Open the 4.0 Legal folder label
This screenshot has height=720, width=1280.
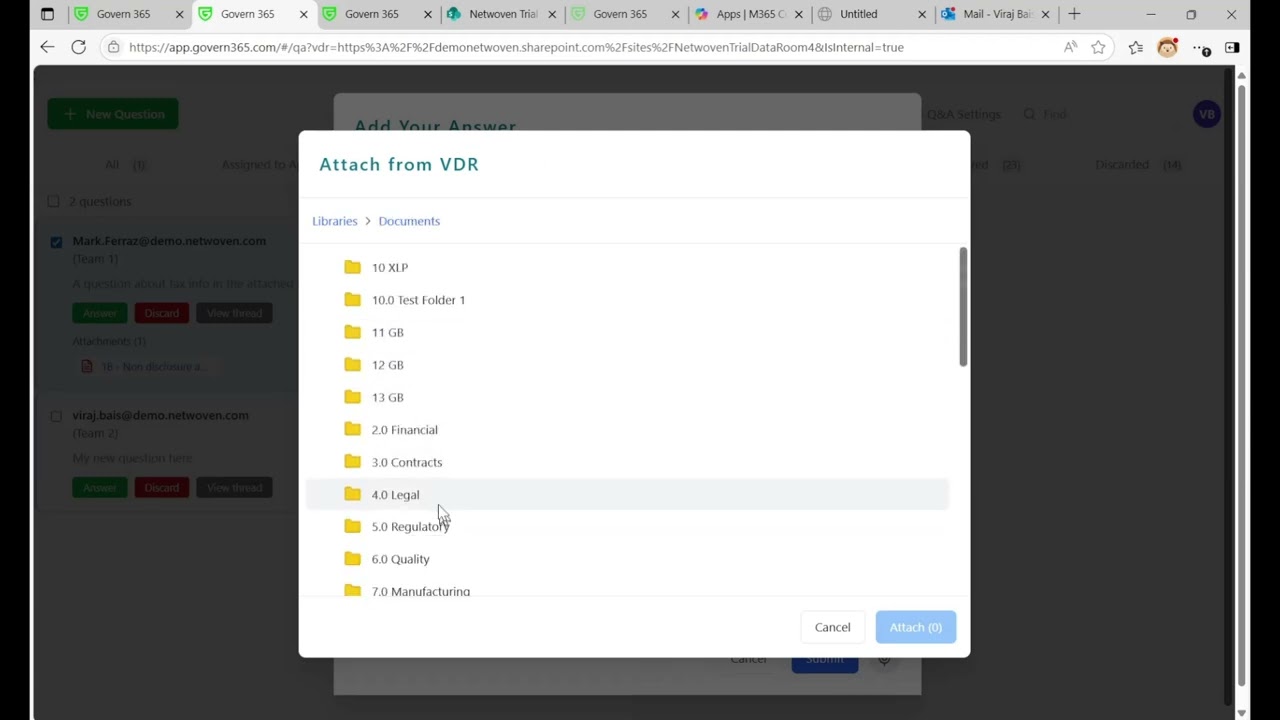click(x=395, y=495)
